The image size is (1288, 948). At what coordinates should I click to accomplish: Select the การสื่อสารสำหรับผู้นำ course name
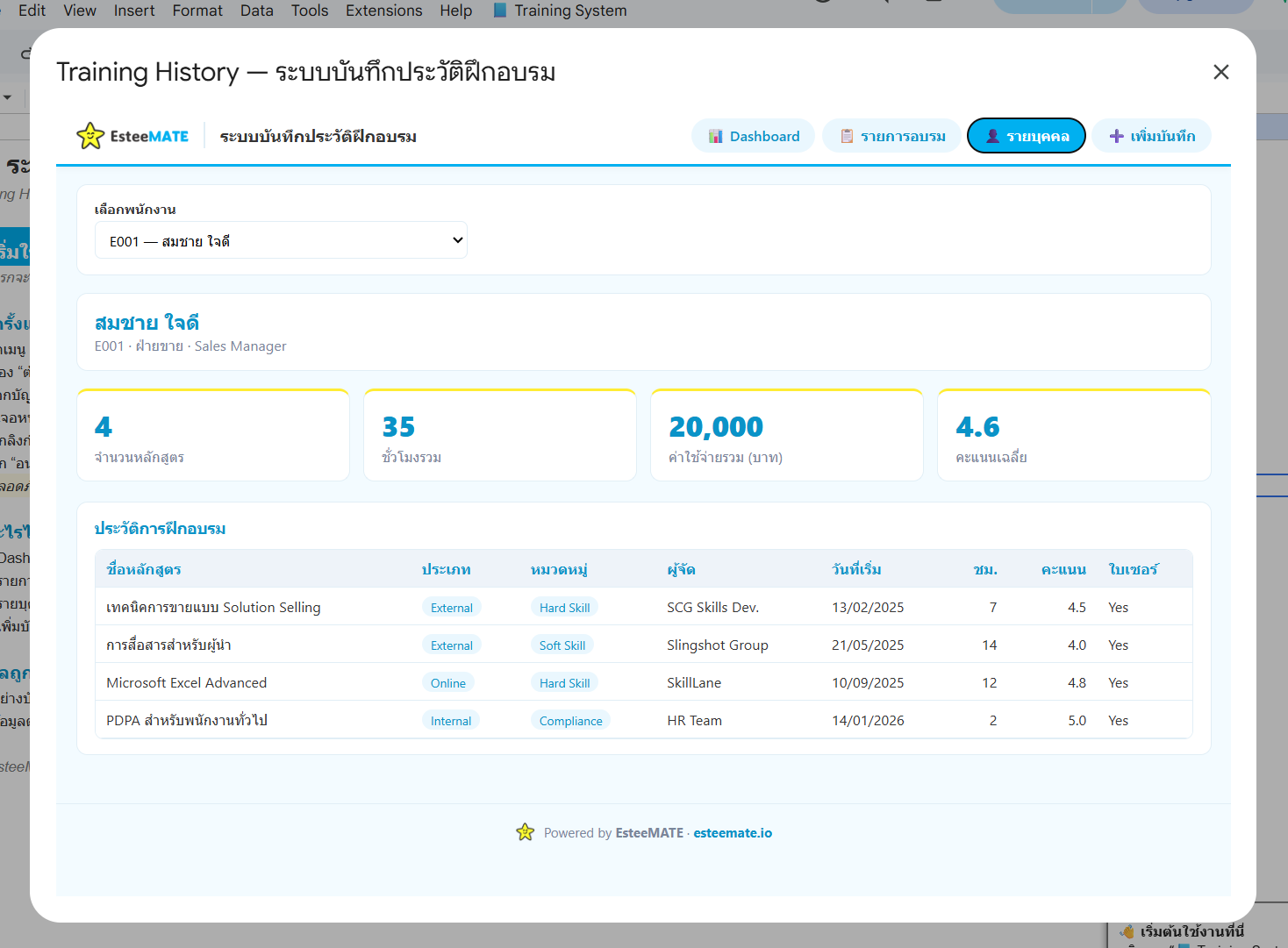[x=168, y=645]
